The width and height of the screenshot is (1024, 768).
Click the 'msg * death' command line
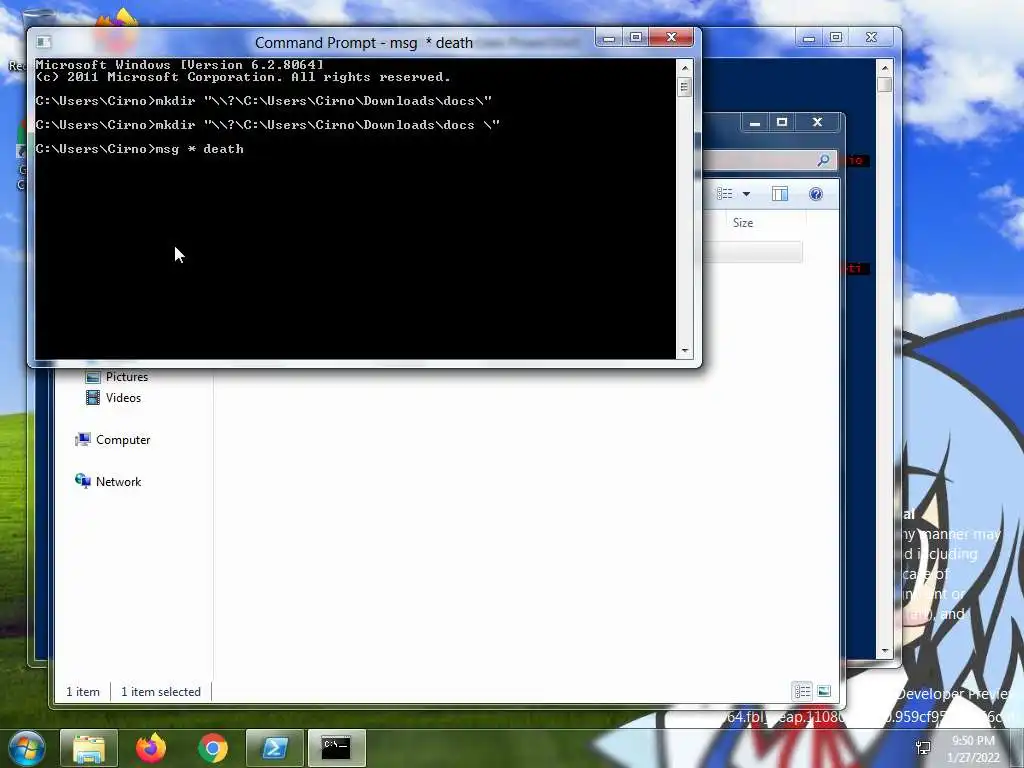pos(140,149)
